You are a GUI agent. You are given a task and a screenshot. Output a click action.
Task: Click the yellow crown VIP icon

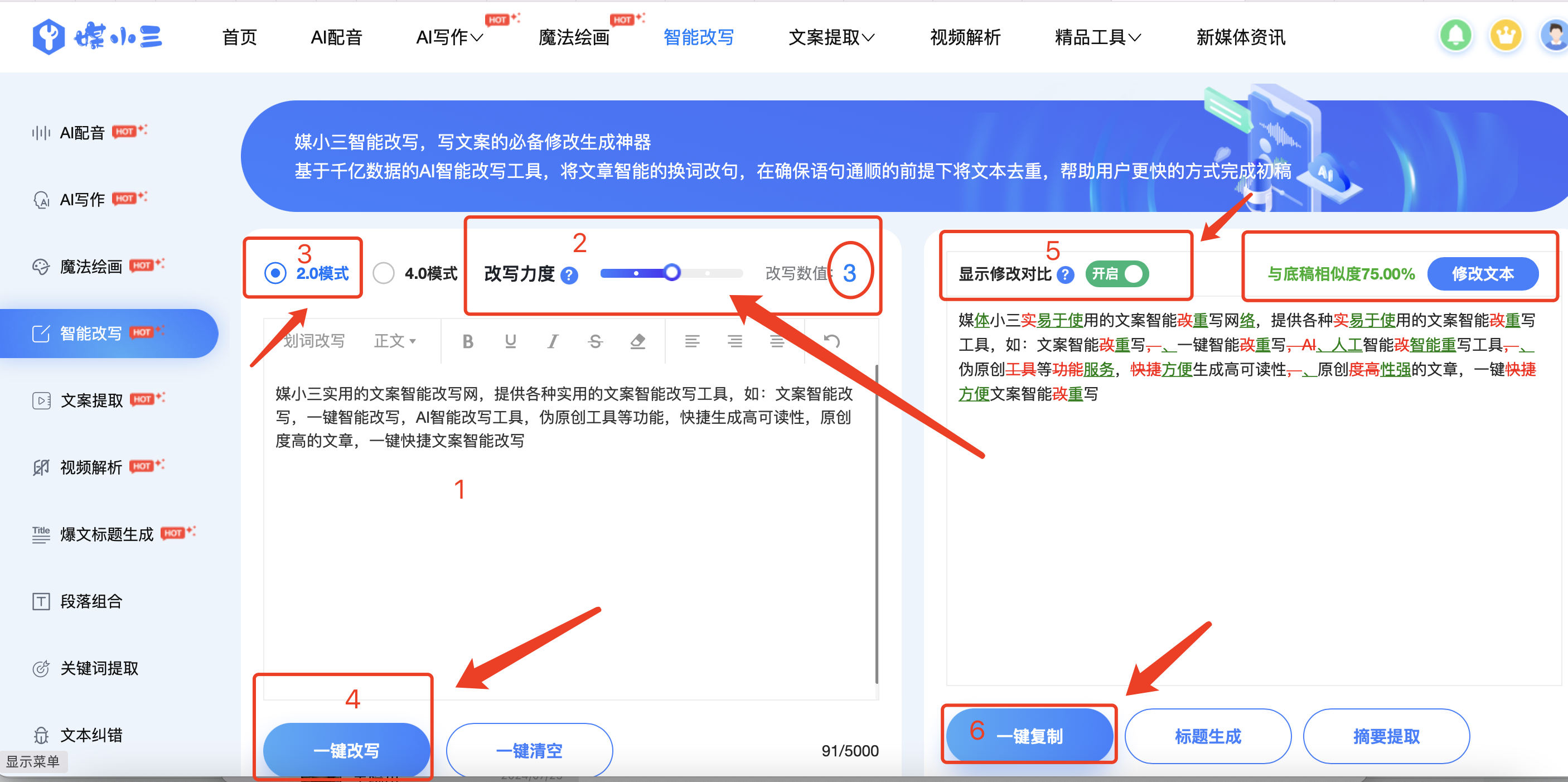(1506, 36)
